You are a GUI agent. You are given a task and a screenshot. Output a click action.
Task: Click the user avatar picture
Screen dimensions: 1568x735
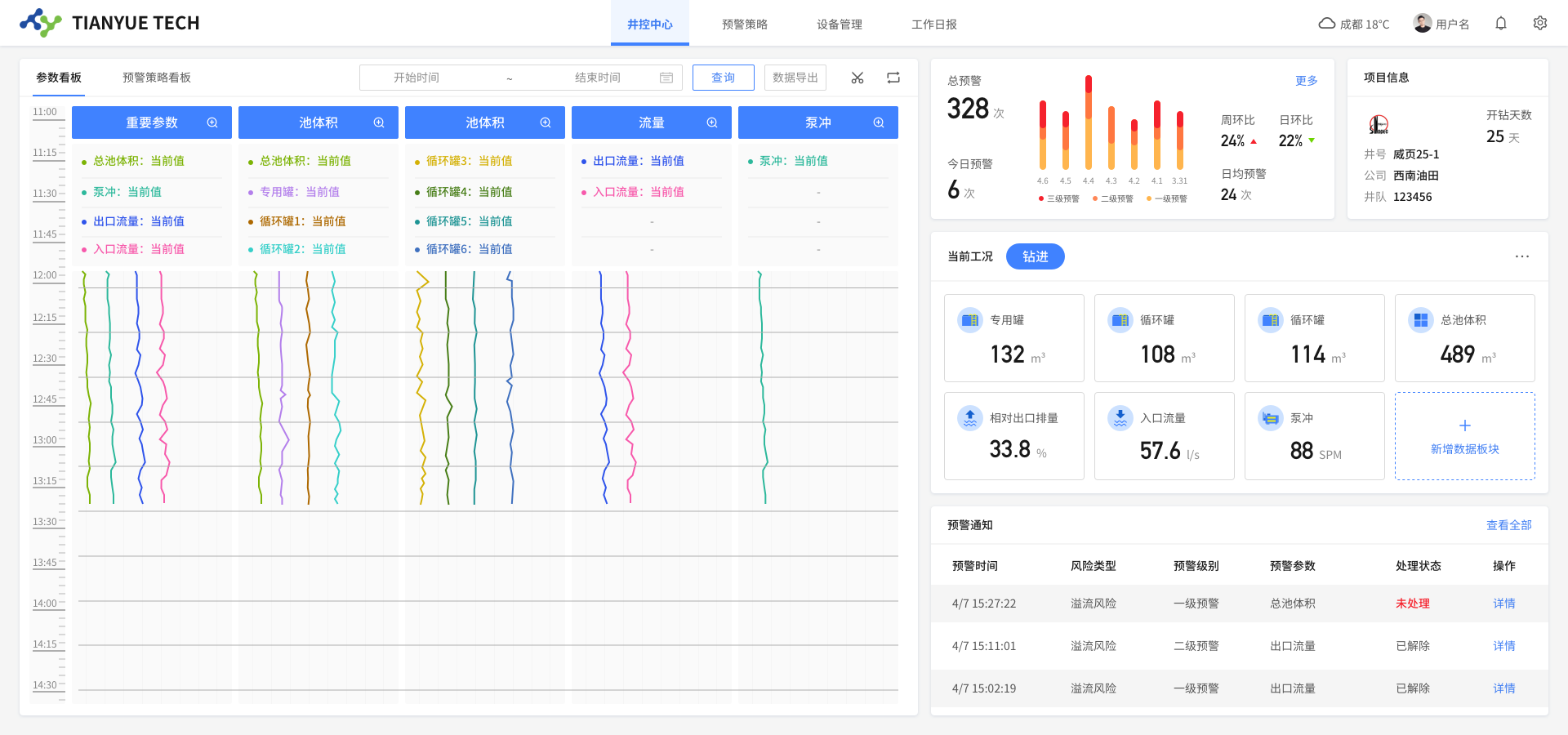tap(1423, 24)
